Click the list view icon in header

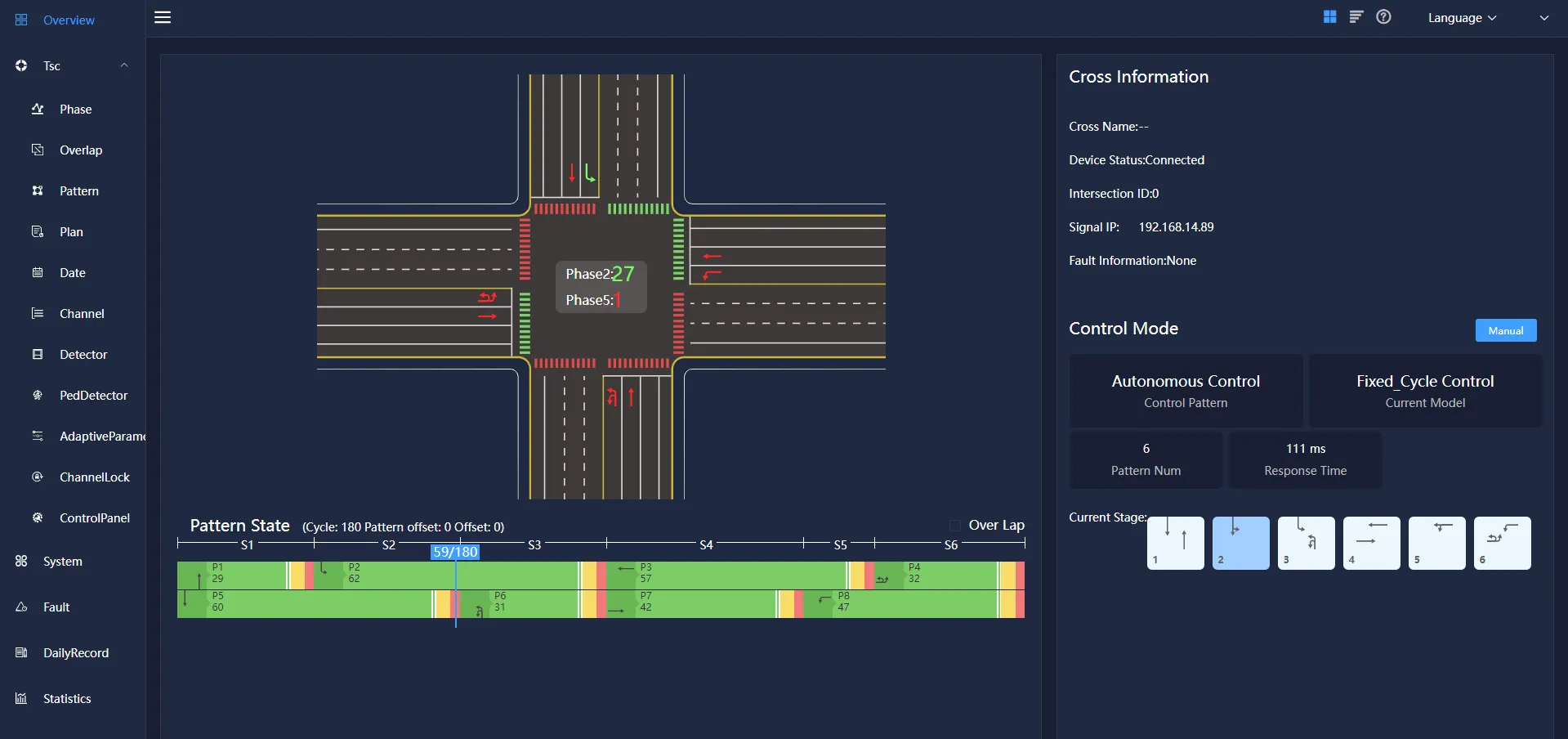1356,17
